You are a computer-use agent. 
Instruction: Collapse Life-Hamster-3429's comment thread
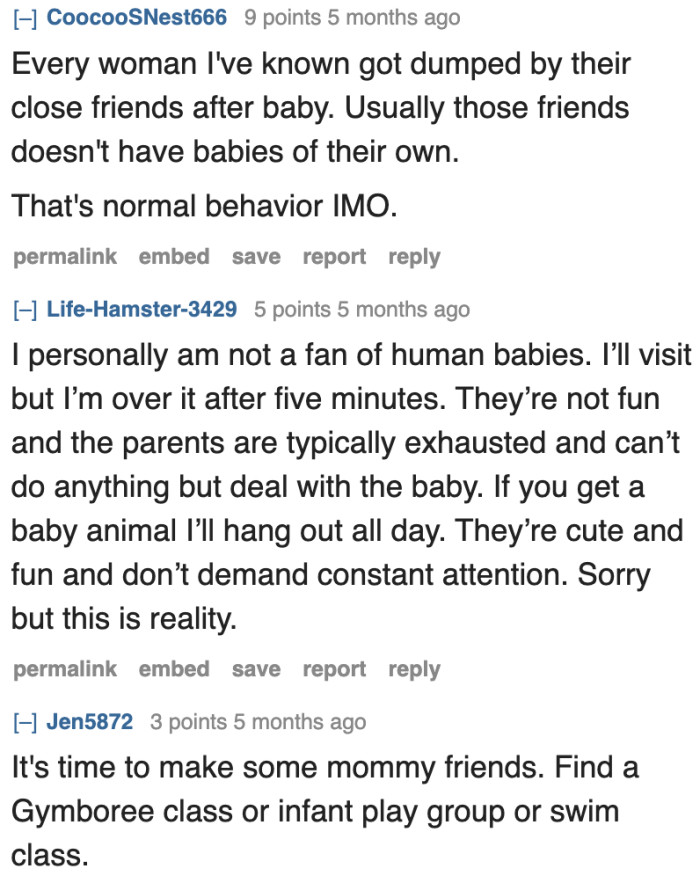[24, 310]
